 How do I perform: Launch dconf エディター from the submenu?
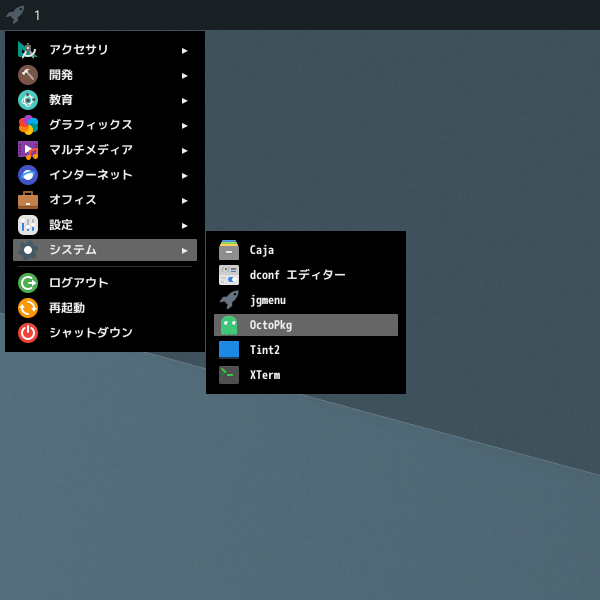[x=306, y=275]
